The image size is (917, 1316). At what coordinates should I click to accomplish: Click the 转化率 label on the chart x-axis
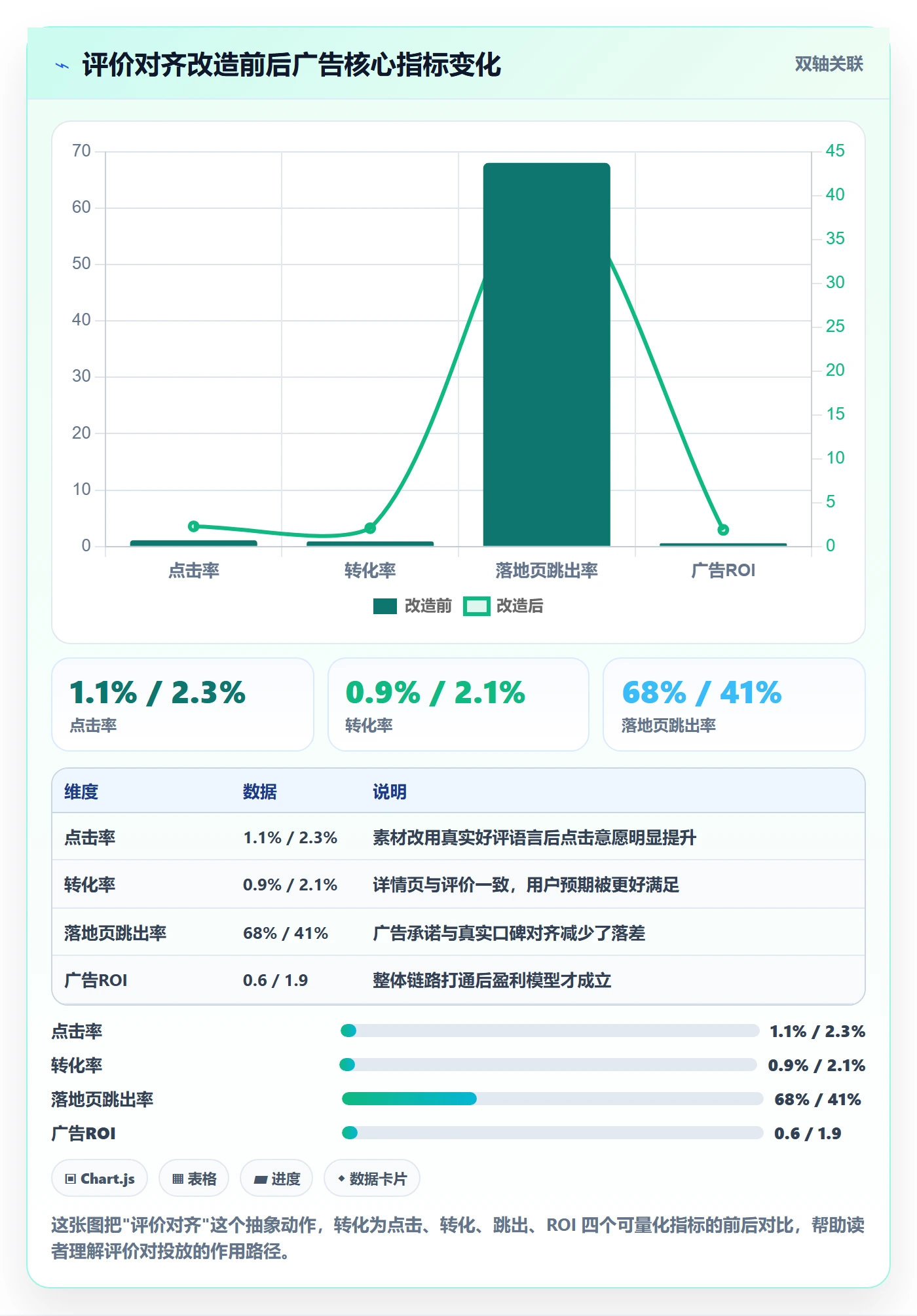(x=370, y=570)
